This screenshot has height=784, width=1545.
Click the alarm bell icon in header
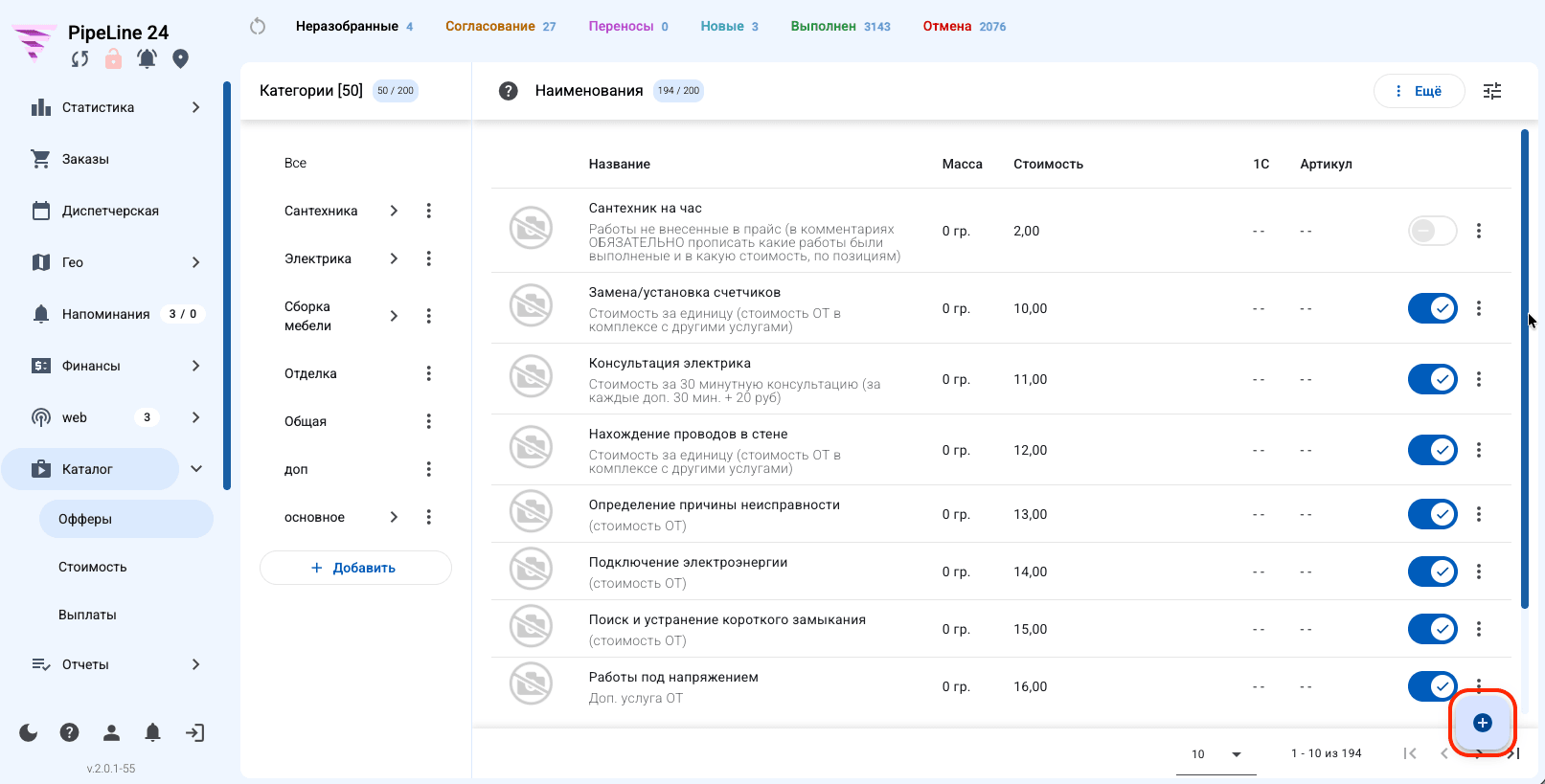[147, 59]
